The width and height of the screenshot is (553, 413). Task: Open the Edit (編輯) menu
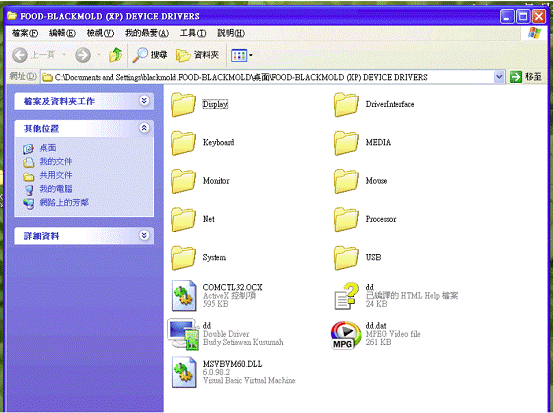(62, 33)
